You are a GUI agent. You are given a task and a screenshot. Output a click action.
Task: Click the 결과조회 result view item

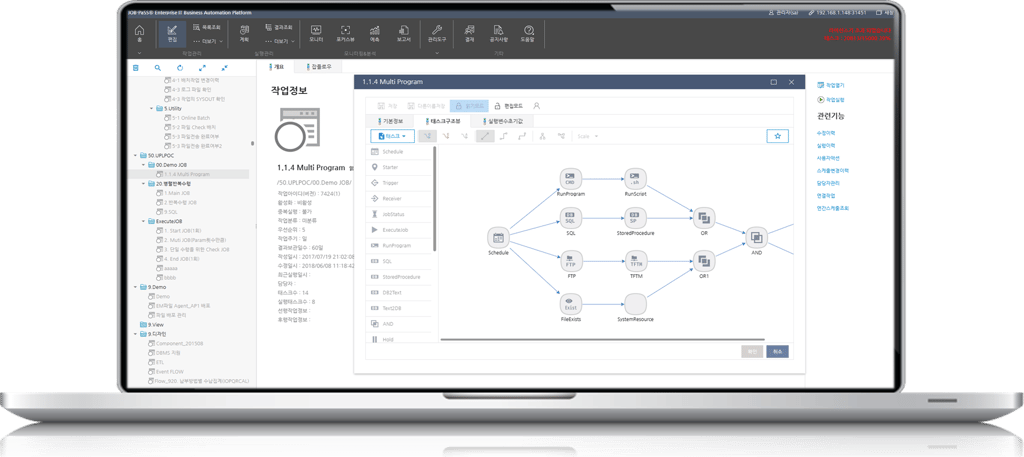pos(279,27)
